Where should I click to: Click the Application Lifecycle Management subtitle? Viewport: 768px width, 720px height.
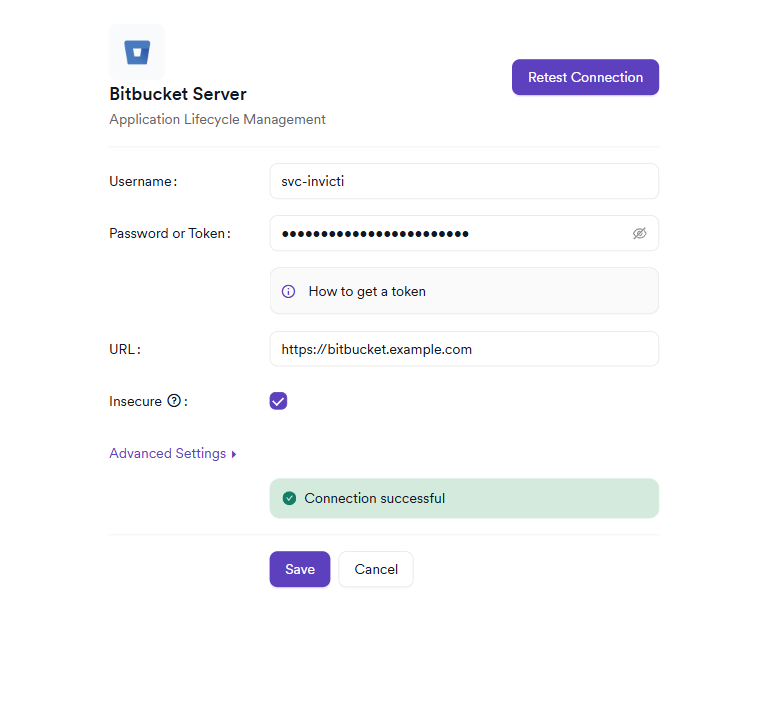pyautogui.click(x=217, y=119)
